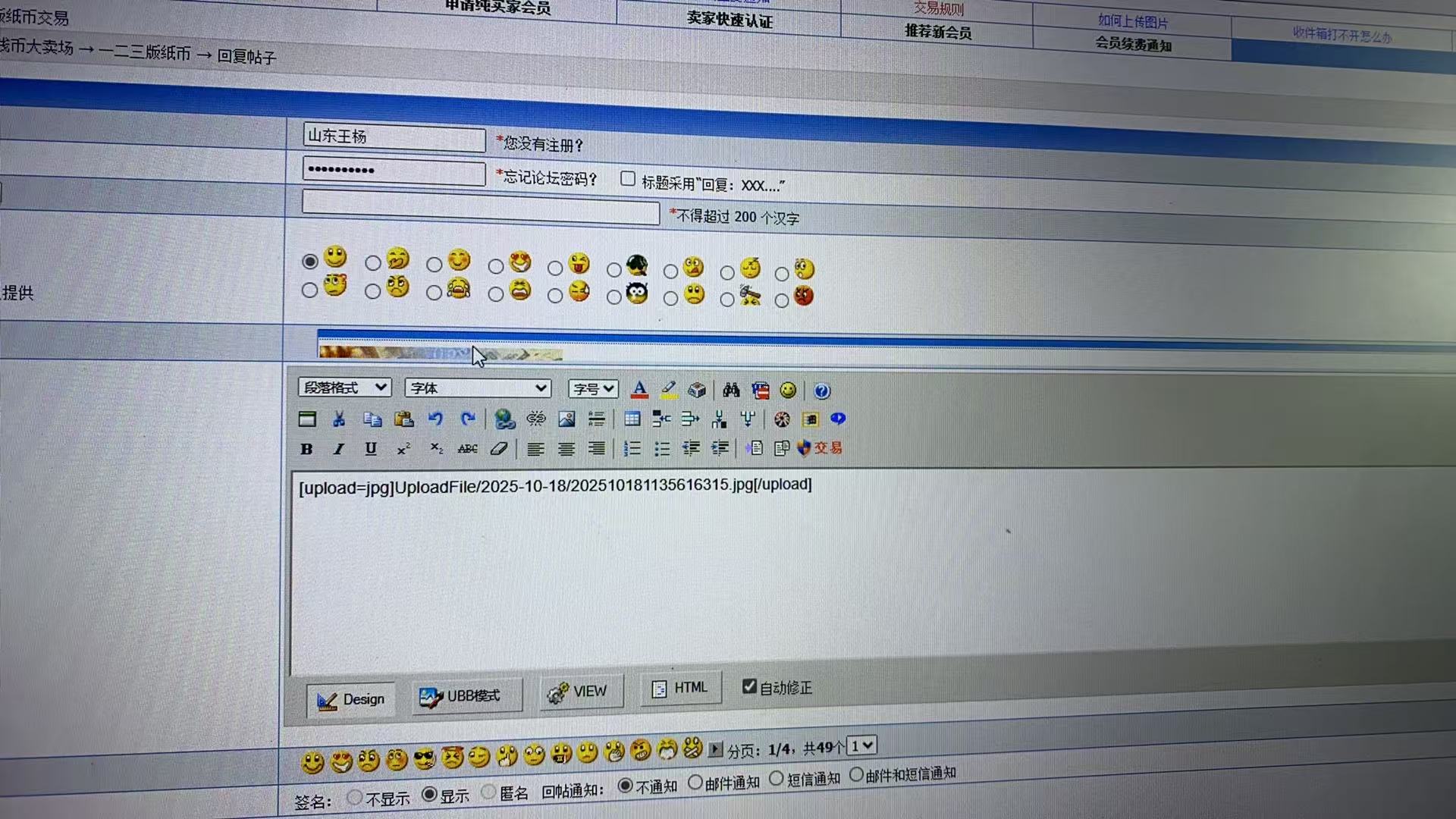This screenshot has width=1456, height=819.
Task: Open the 段落格式 dropdown
Action: pos(345,388)
